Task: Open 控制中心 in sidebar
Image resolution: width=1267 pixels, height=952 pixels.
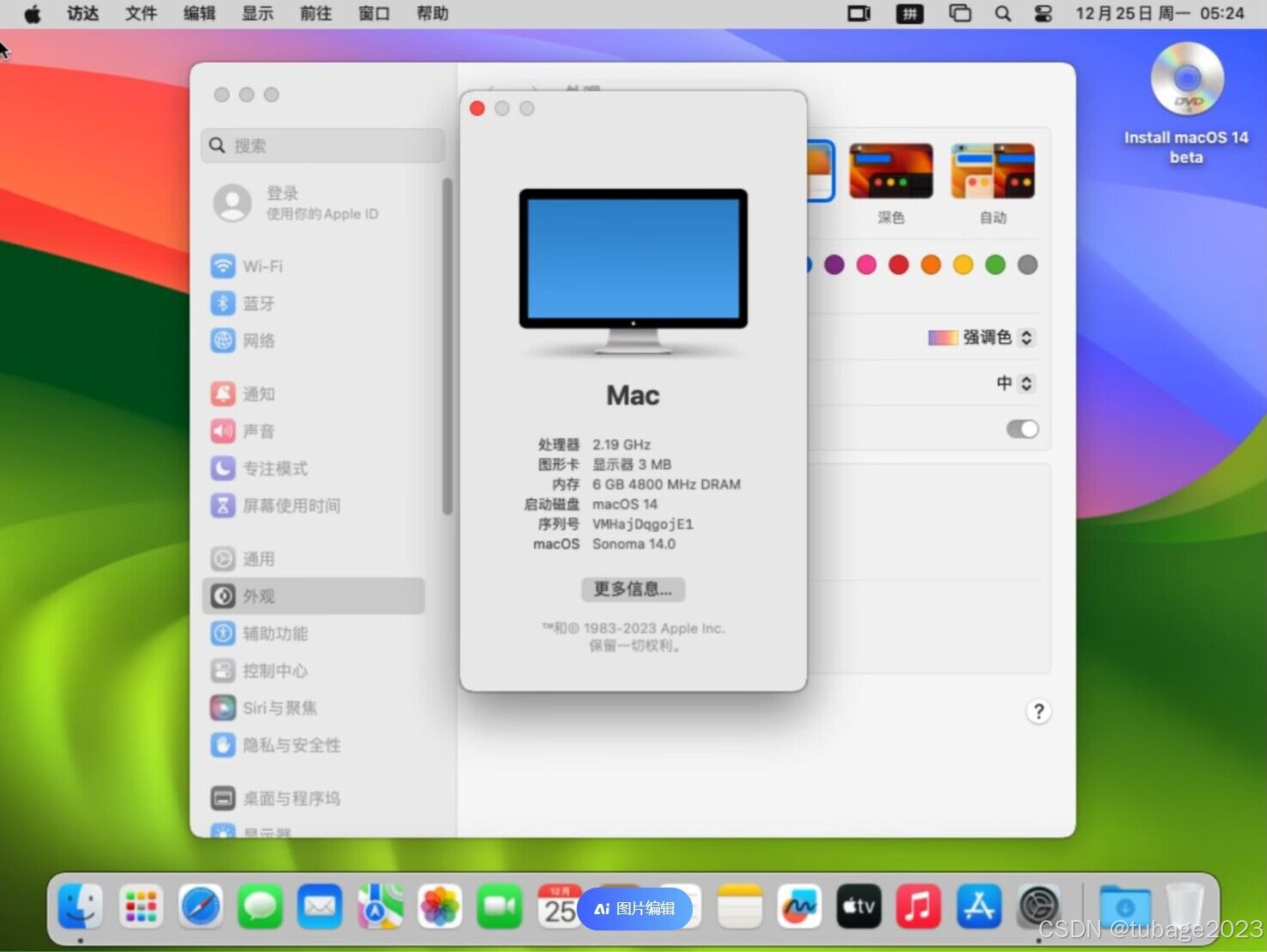Action: 315,671
